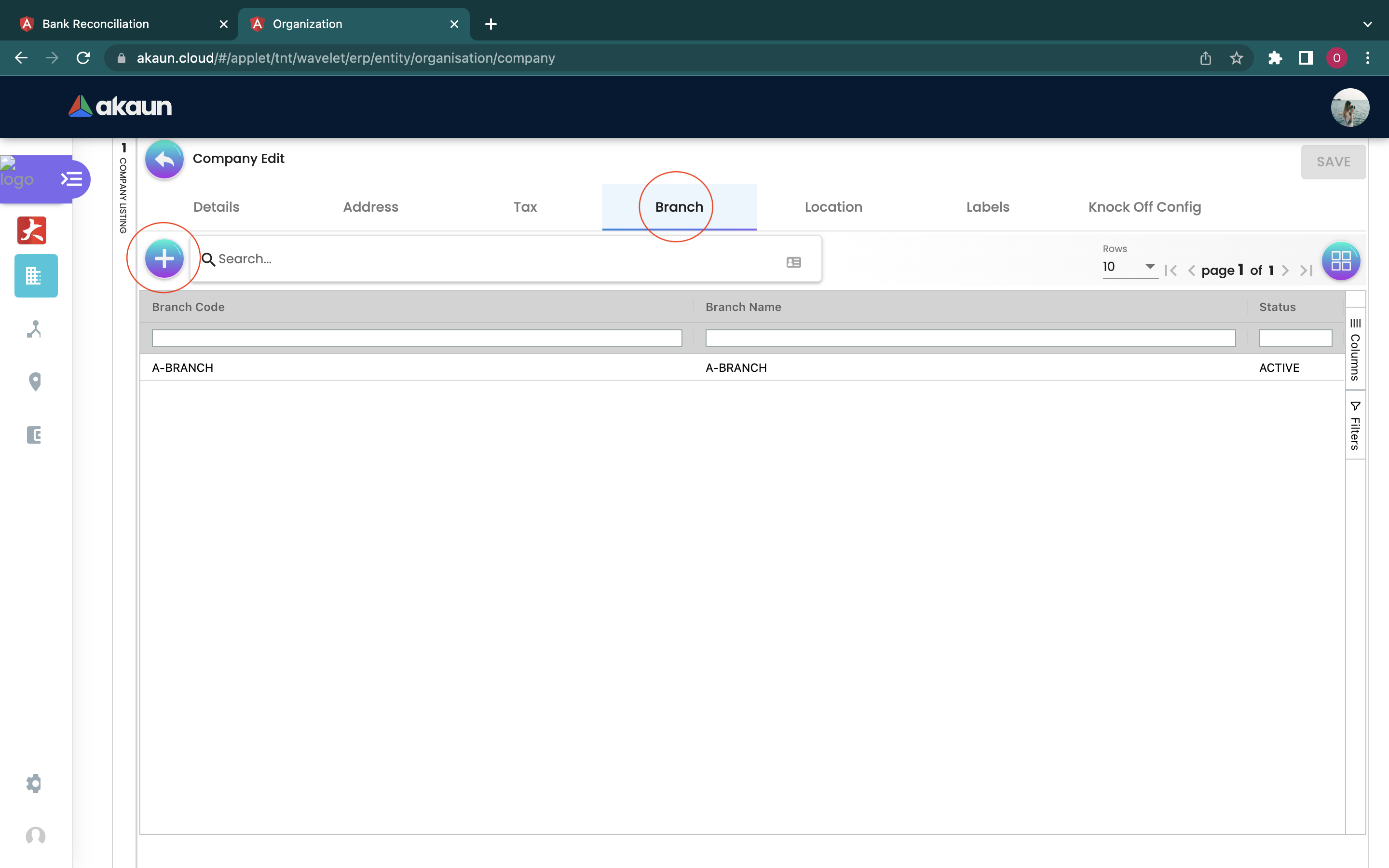1389x868 pixels.
Task: Click the back arrow beside Company Edit
Action: (x=164, y=160)
